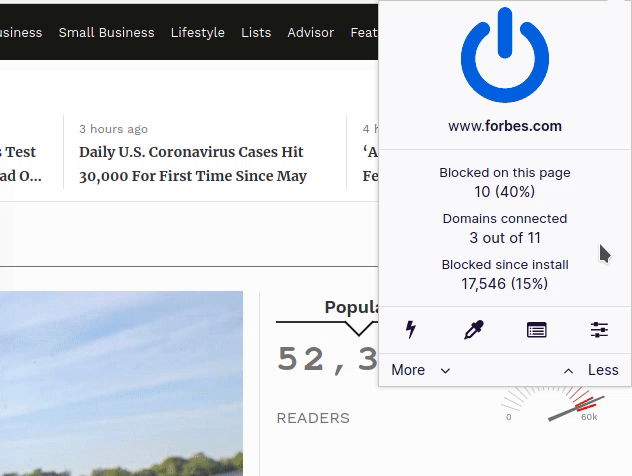Viewport: 632px width, 476px height.
Task: Click the Popular tab down-arrow marker
Action: (358, 328)
